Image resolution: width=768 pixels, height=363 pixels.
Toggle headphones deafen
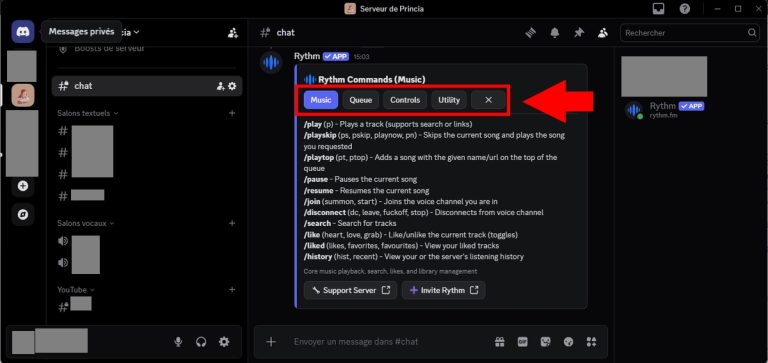[201, 342]
